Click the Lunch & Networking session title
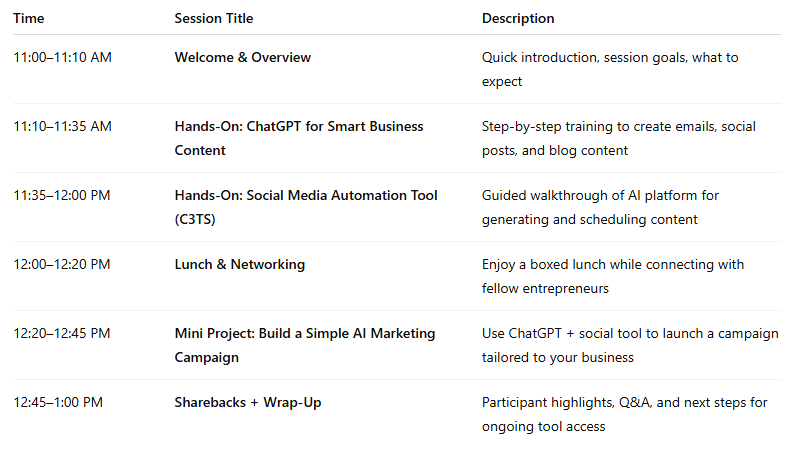797x462 pixels. point(239,265)
